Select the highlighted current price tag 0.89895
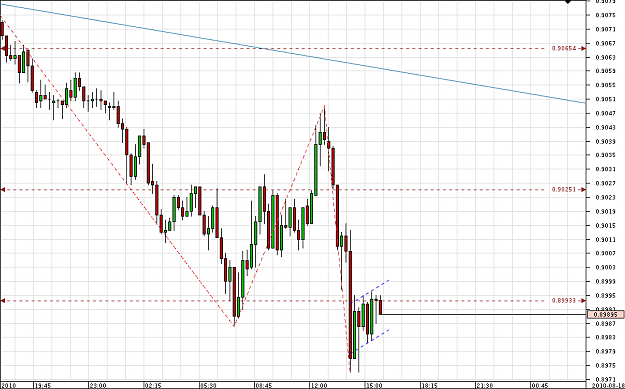 point(605,315)
